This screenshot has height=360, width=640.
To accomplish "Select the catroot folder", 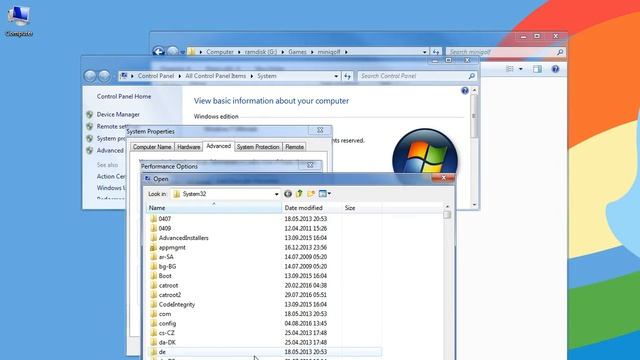I will (x=168, y=285).
